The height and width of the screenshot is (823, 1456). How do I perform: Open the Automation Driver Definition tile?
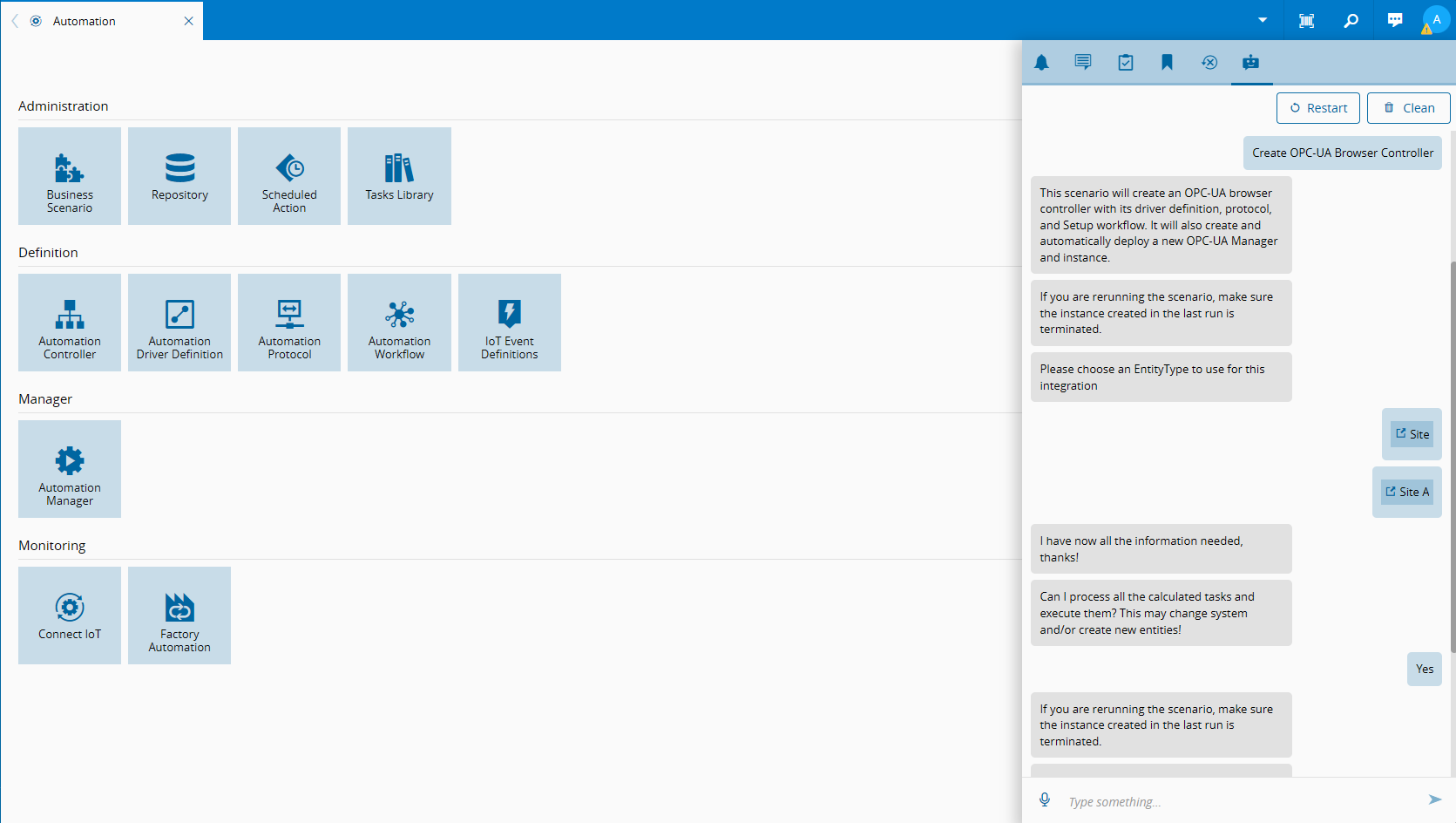coord(179,323)
